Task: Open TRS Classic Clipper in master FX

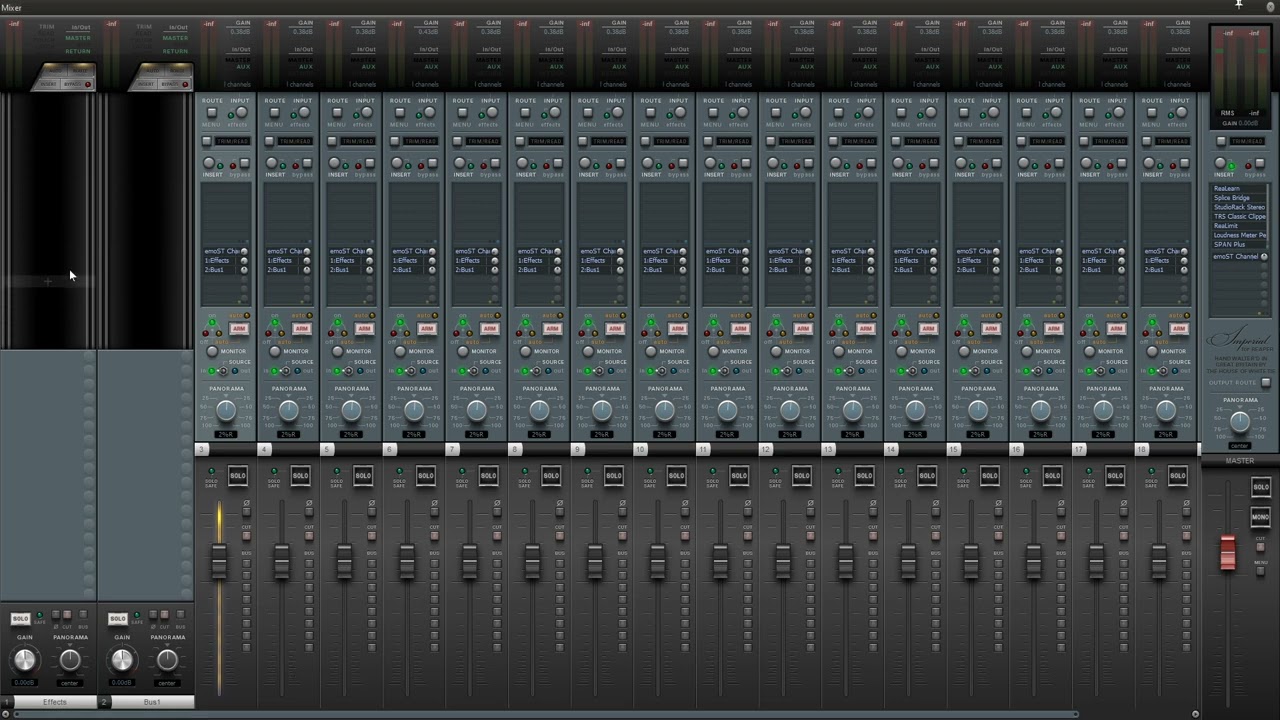Action: click(x=1239, y=216)
